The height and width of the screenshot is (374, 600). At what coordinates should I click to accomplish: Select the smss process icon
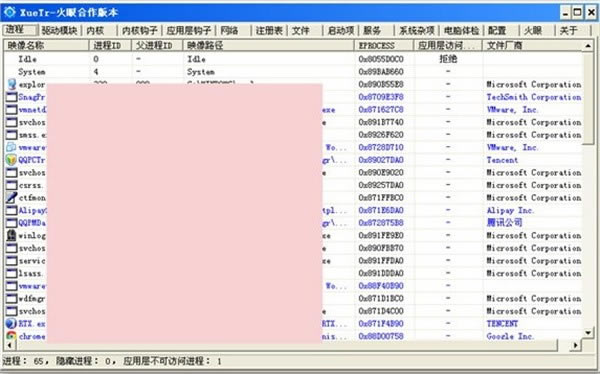point(11,135)
